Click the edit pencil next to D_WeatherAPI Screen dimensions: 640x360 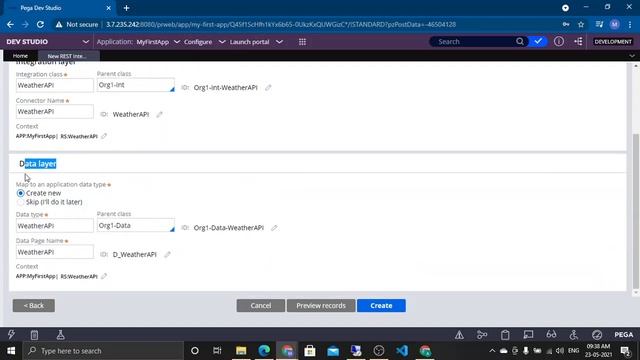(x=167, y=254)
